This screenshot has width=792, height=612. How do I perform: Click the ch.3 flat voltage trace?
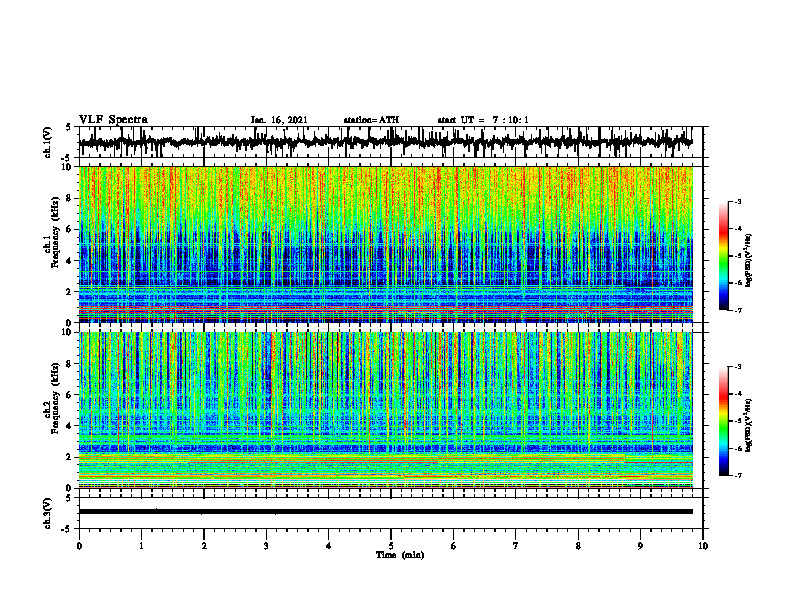tap(385, 512)
